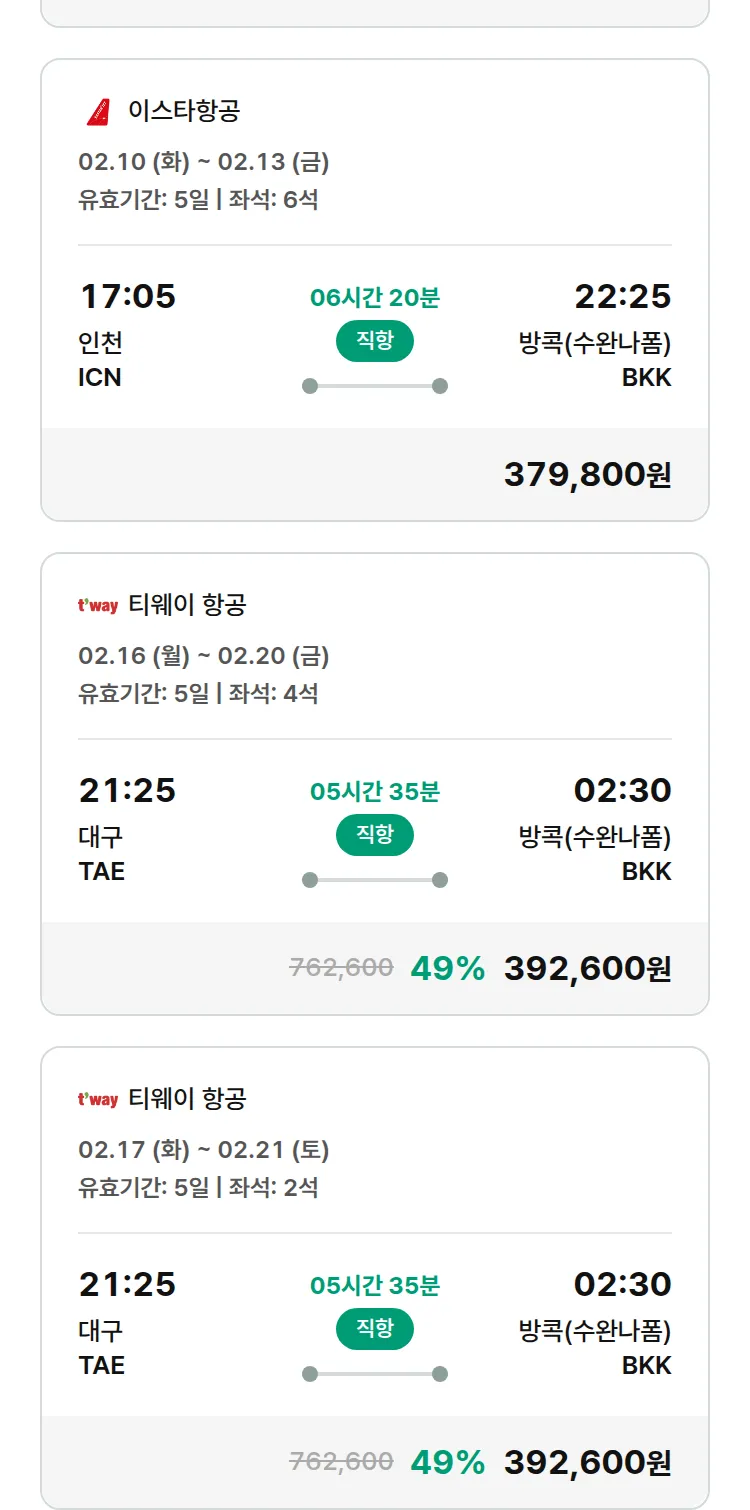Tap the 직항 badge on the 02.16 t'way flight
The image size is (750, 1510).
[375, 835]
